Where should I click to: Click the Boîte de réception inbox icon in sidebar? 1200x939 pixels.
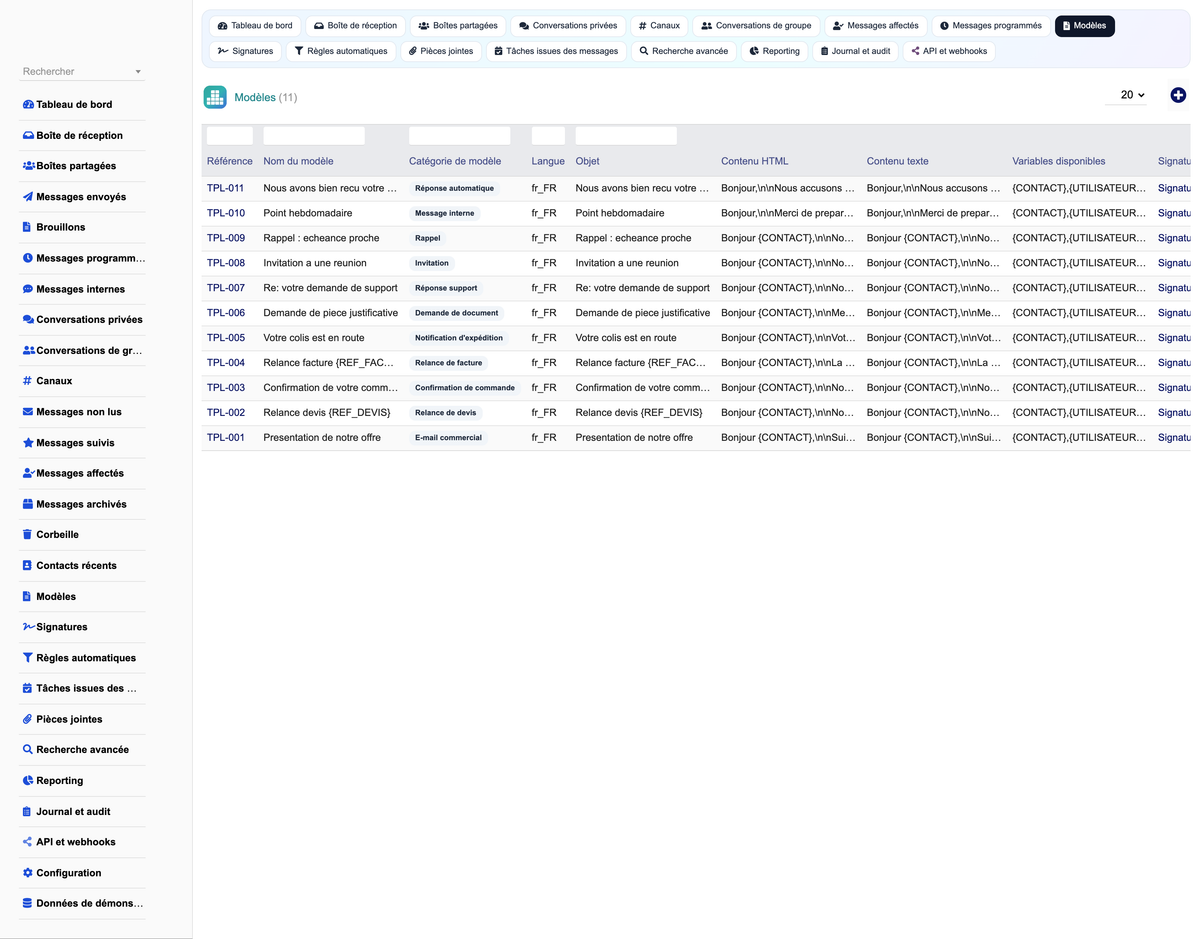28,135
